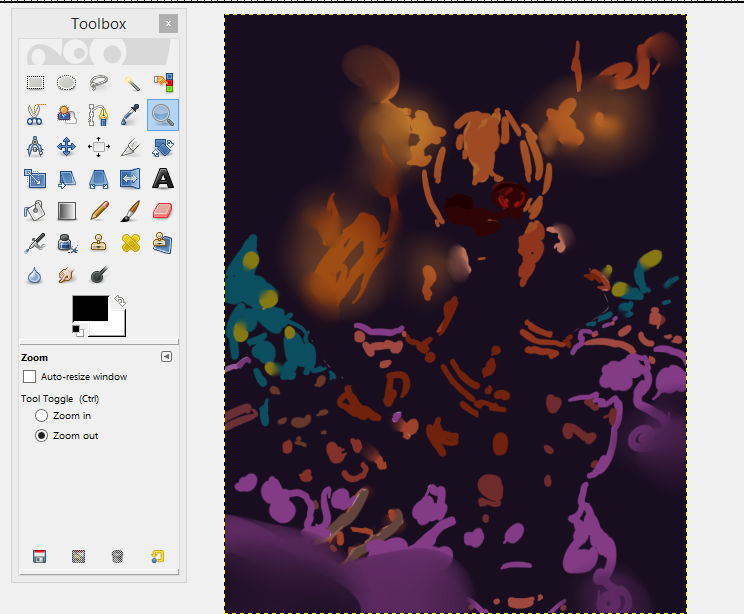
Task: Select the Paintbrush tool
Action: tap(130, 211)
